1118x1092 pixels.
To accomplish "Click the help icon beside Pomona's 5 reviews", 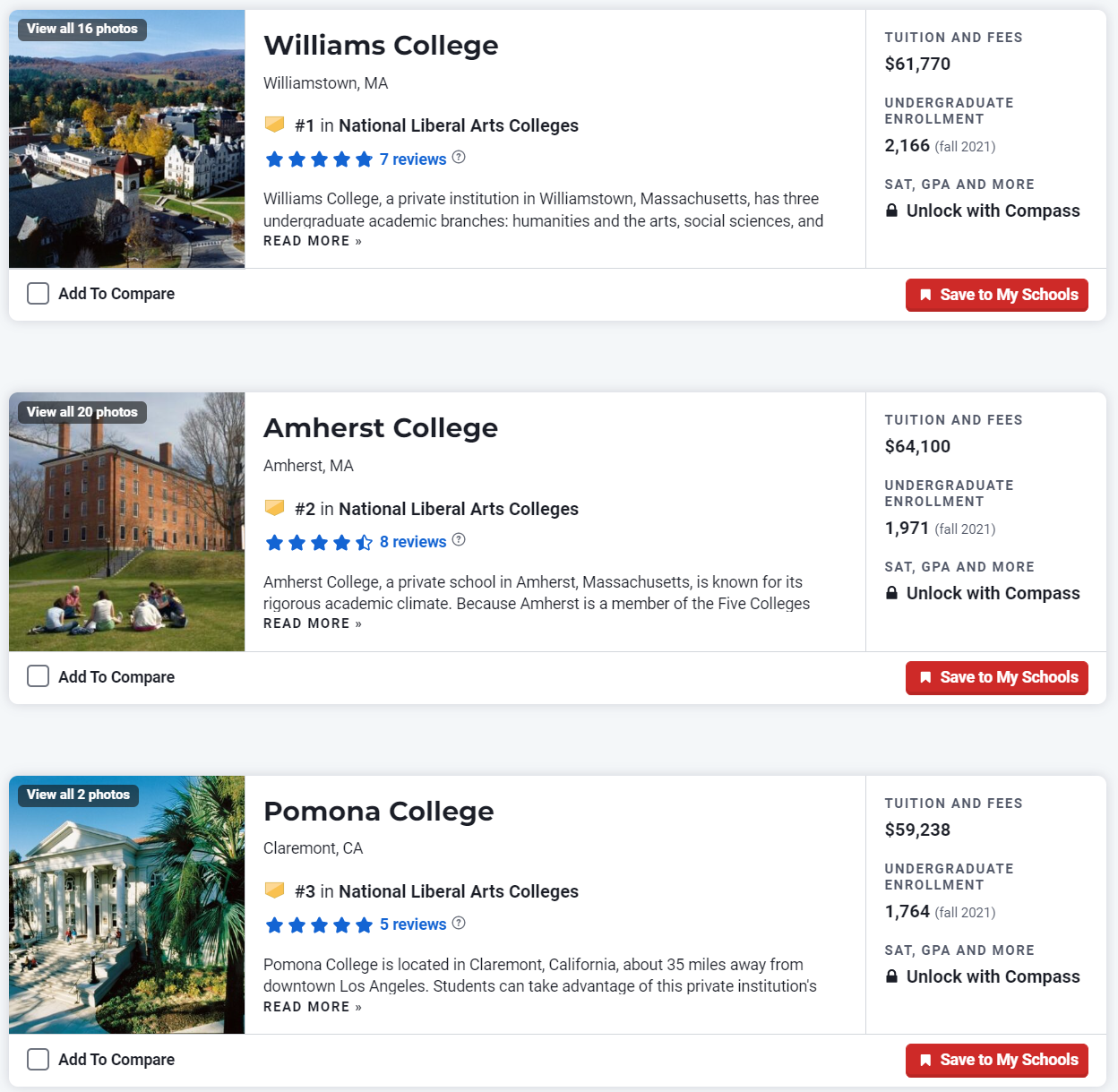I will pyautogui.click(x=459, y=924).
